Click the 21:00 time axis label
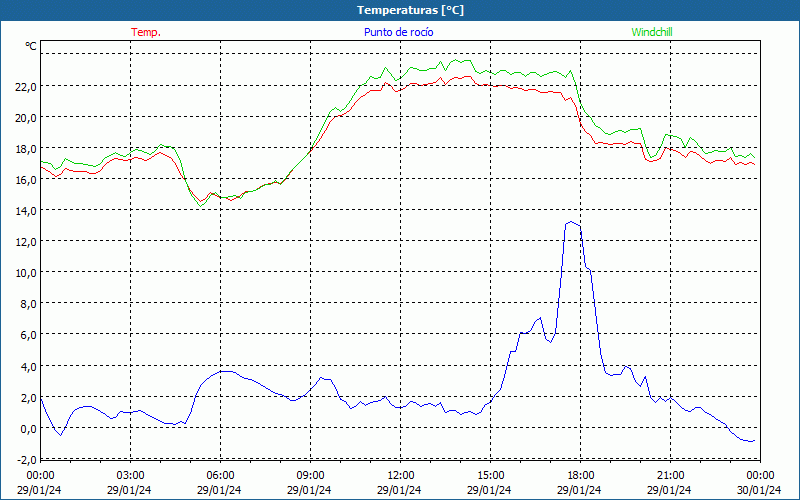 (670, 476)
